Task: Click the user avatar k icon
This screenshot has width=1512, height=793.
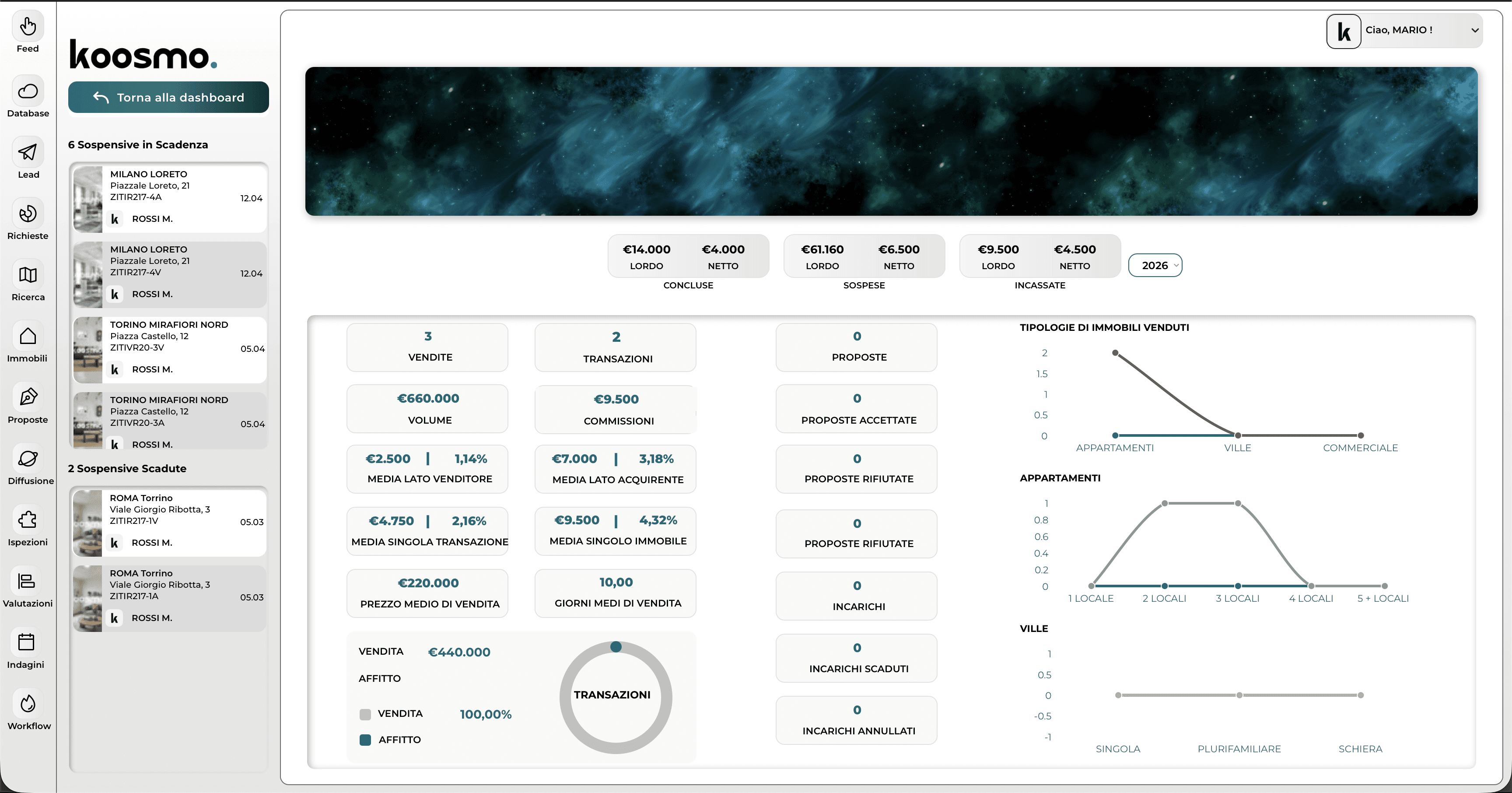Action: click(x=1344, y=31)
